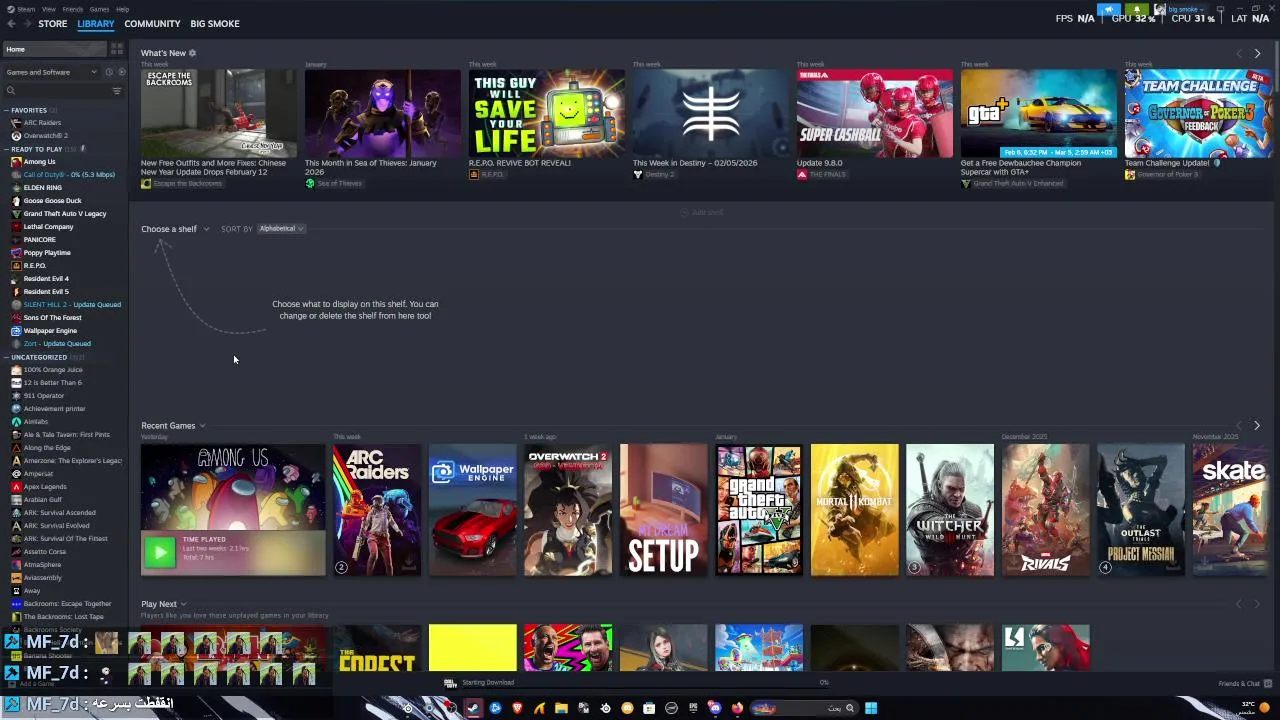Screen dimensions: 1280x720
Task: Click the big smoke avatar
Action: pos(1159,9)
